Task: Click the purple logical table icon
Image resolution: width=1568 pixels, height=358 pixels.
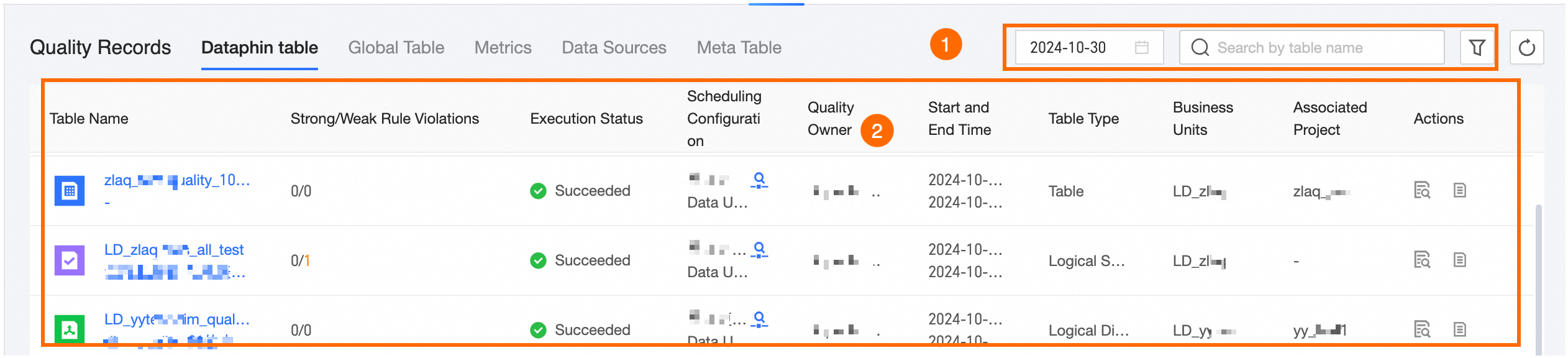Action: [70, 260]
